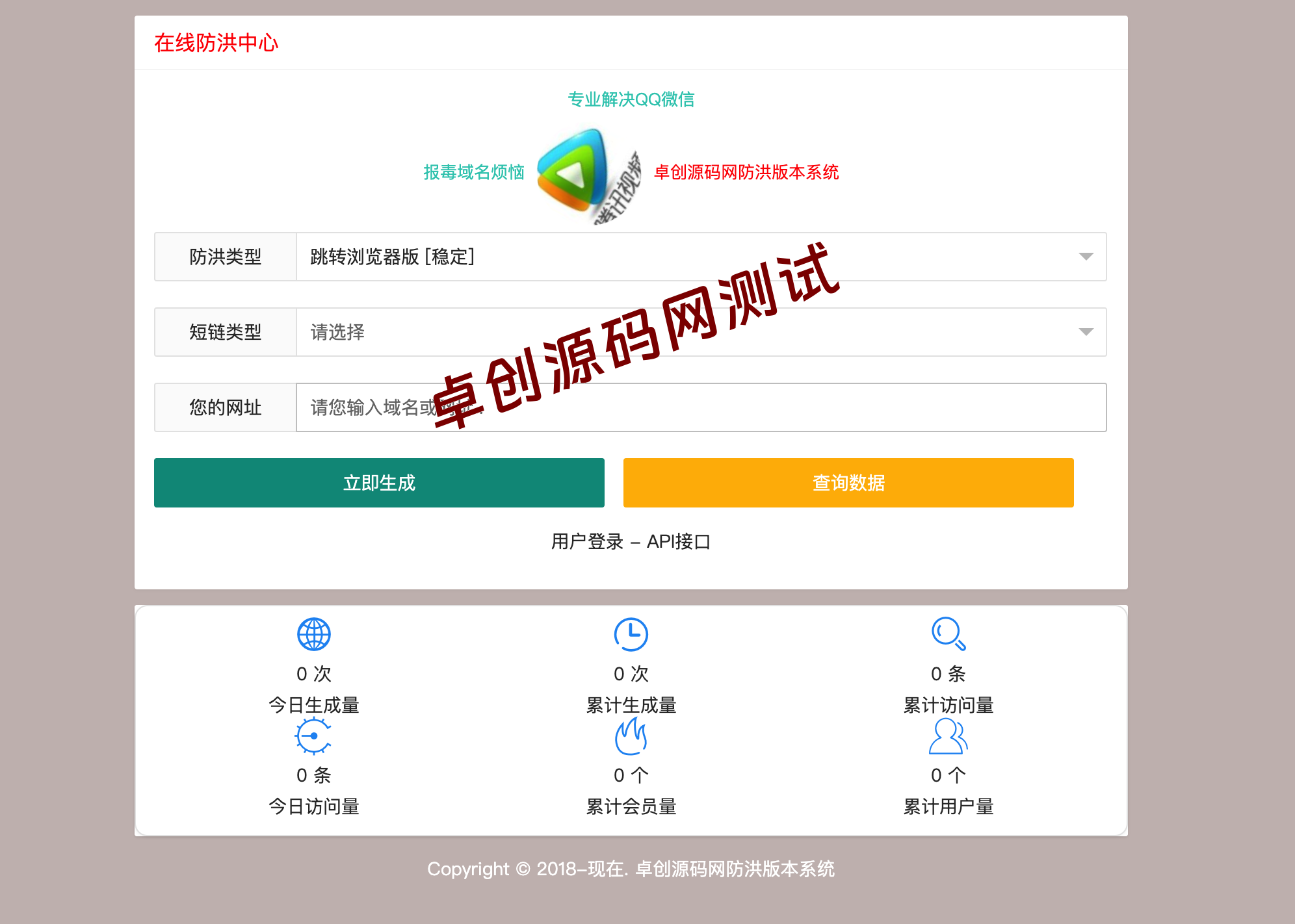Open the 短链类型 请选择 dropdown
The width and height of the screenshot is (1295, 924).
click(x=701, y=332)
